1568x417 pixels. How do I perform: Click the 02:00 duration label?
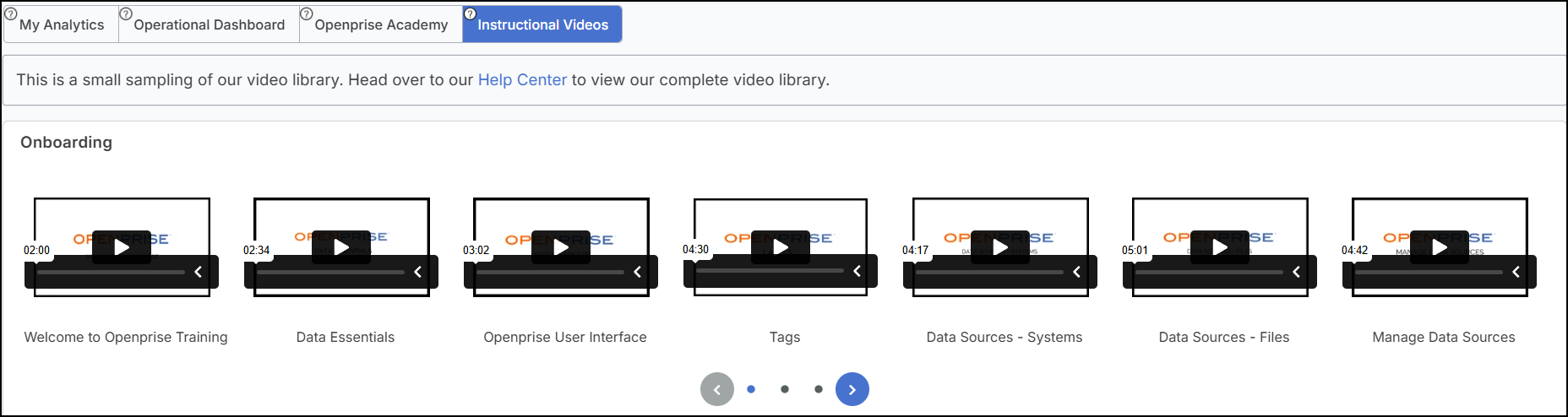click(36, 250)
